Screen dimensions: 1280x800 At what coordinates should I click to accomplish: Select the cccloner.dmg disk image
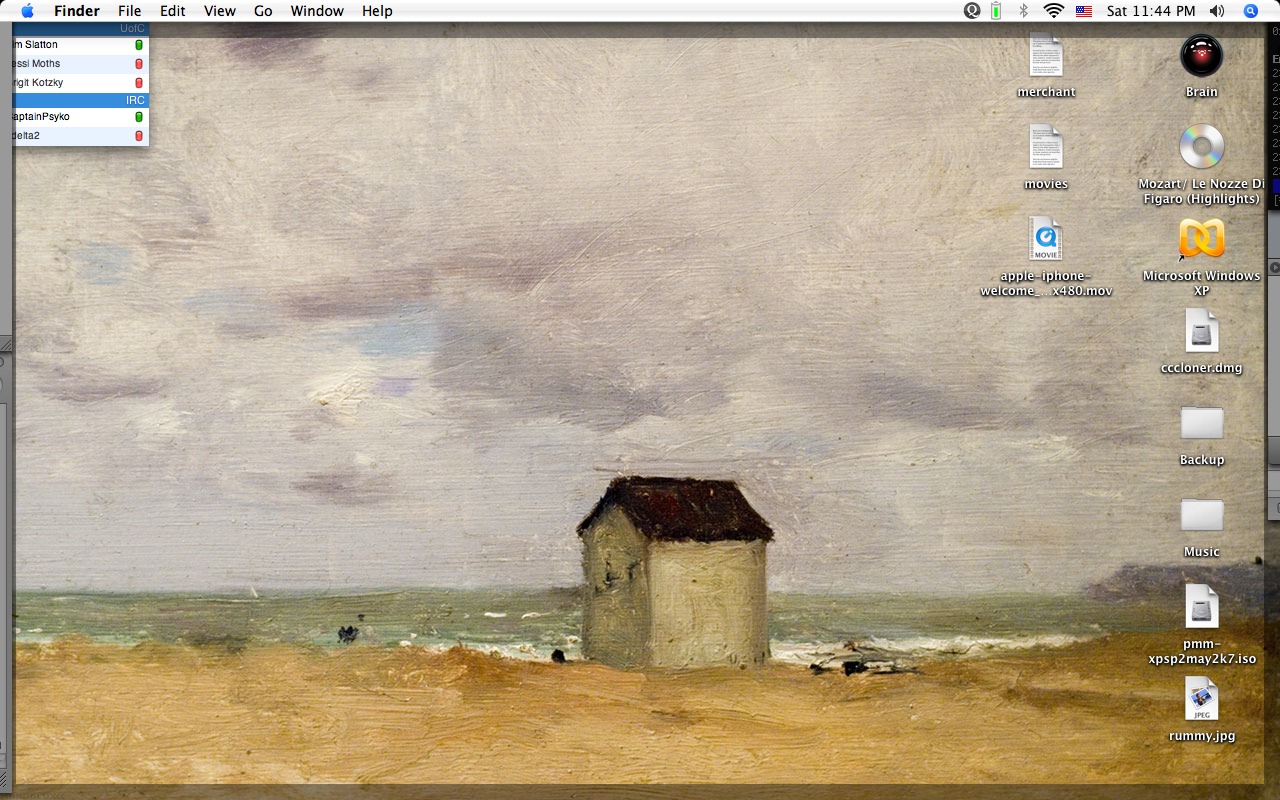[1201, 331]
